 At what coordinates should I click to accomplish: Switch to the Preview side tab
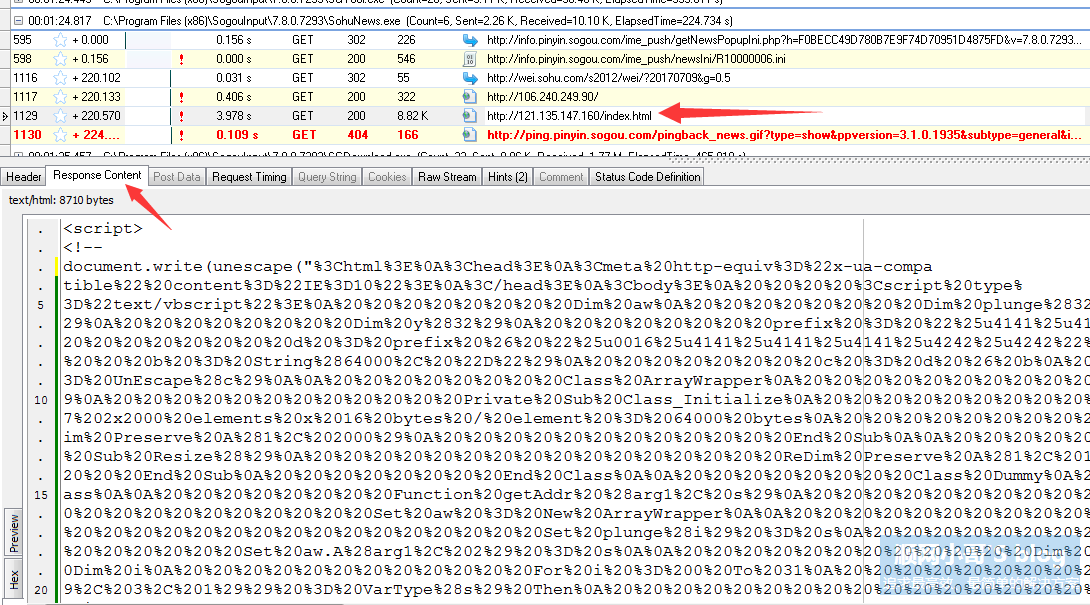tap(14, 533)
